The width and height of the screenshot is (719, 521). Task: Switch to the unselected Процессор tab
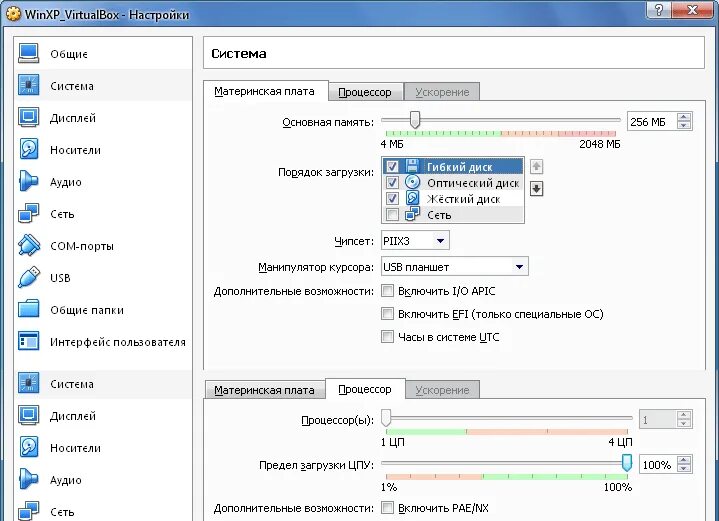[365, 92]
